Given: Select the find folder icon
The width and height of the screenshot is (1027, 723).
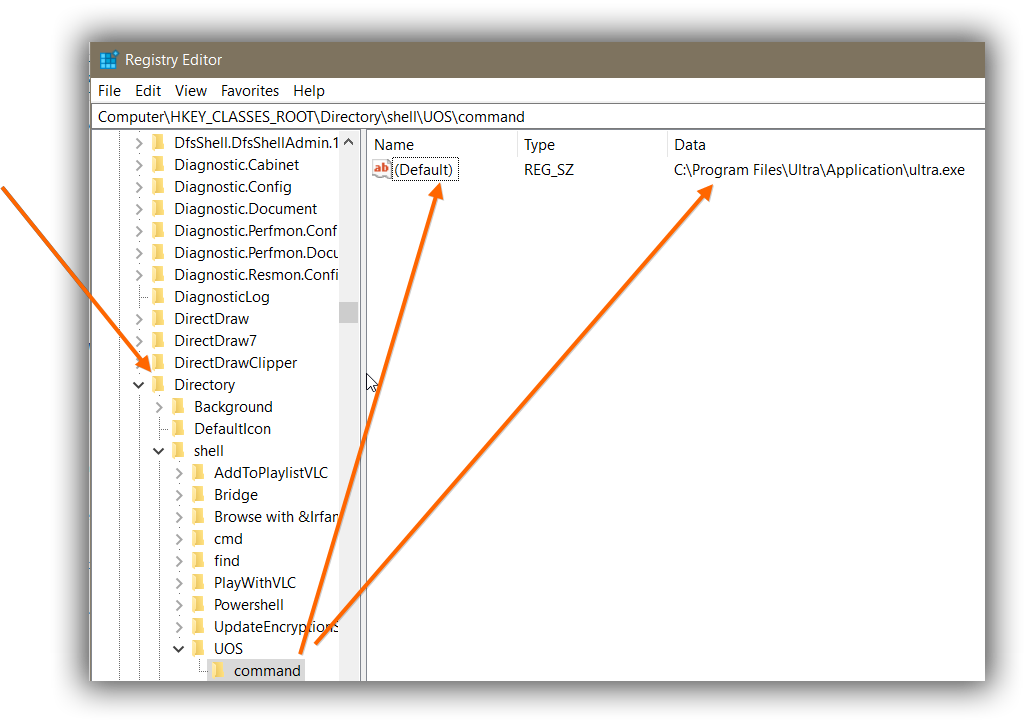Looking at the screenshot, I should point(198,561).
